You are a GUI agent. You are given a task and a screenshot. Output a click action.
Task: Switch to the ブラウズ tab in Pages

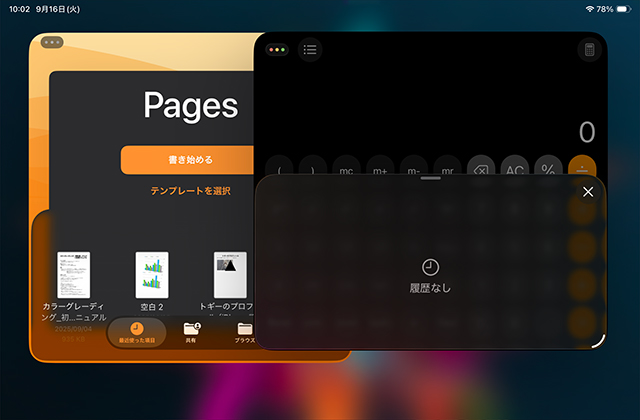coord(244,333)
